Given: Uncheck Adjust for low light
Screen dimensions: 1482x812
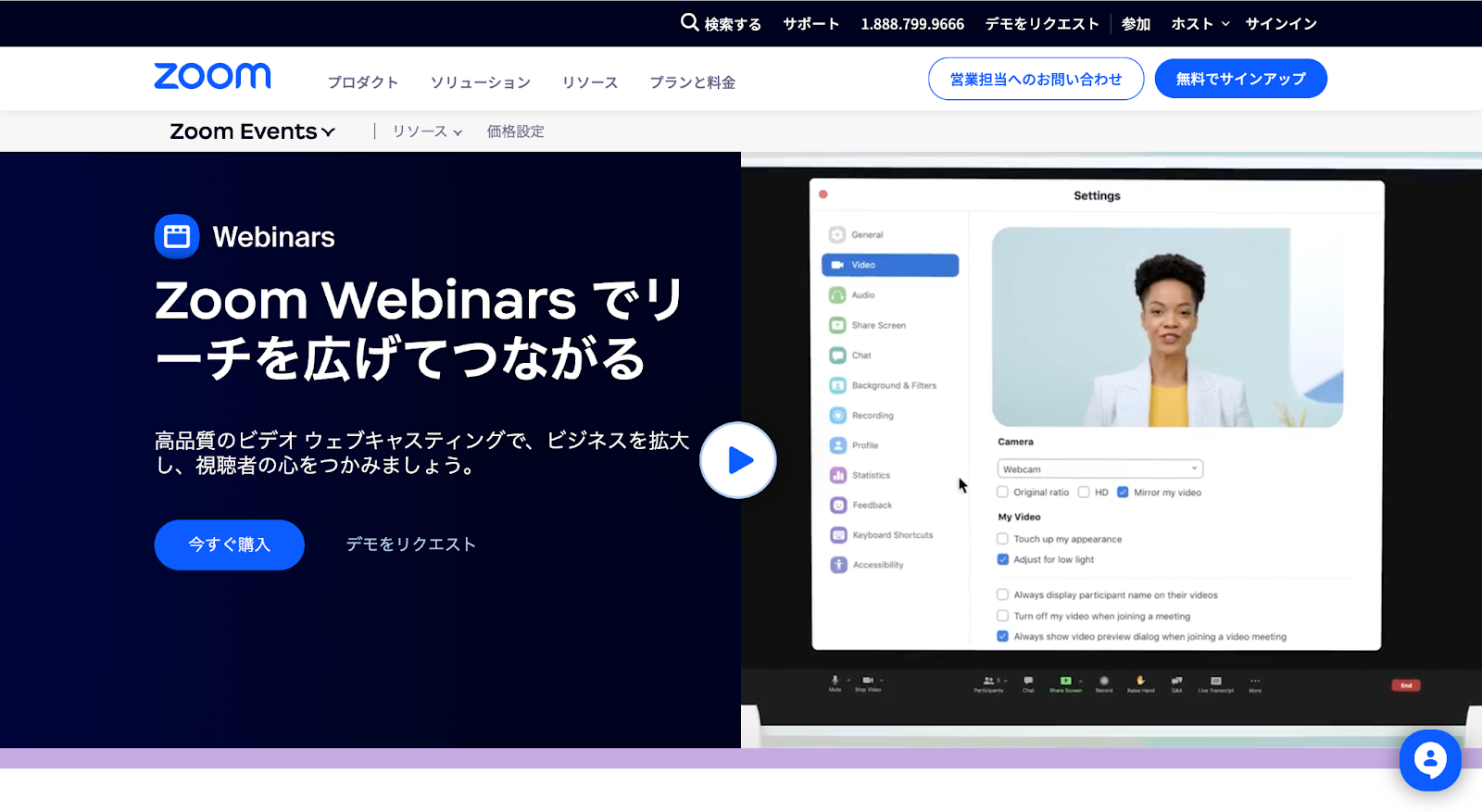Looking at the screenshot, I should click(x=1002, y=559).
